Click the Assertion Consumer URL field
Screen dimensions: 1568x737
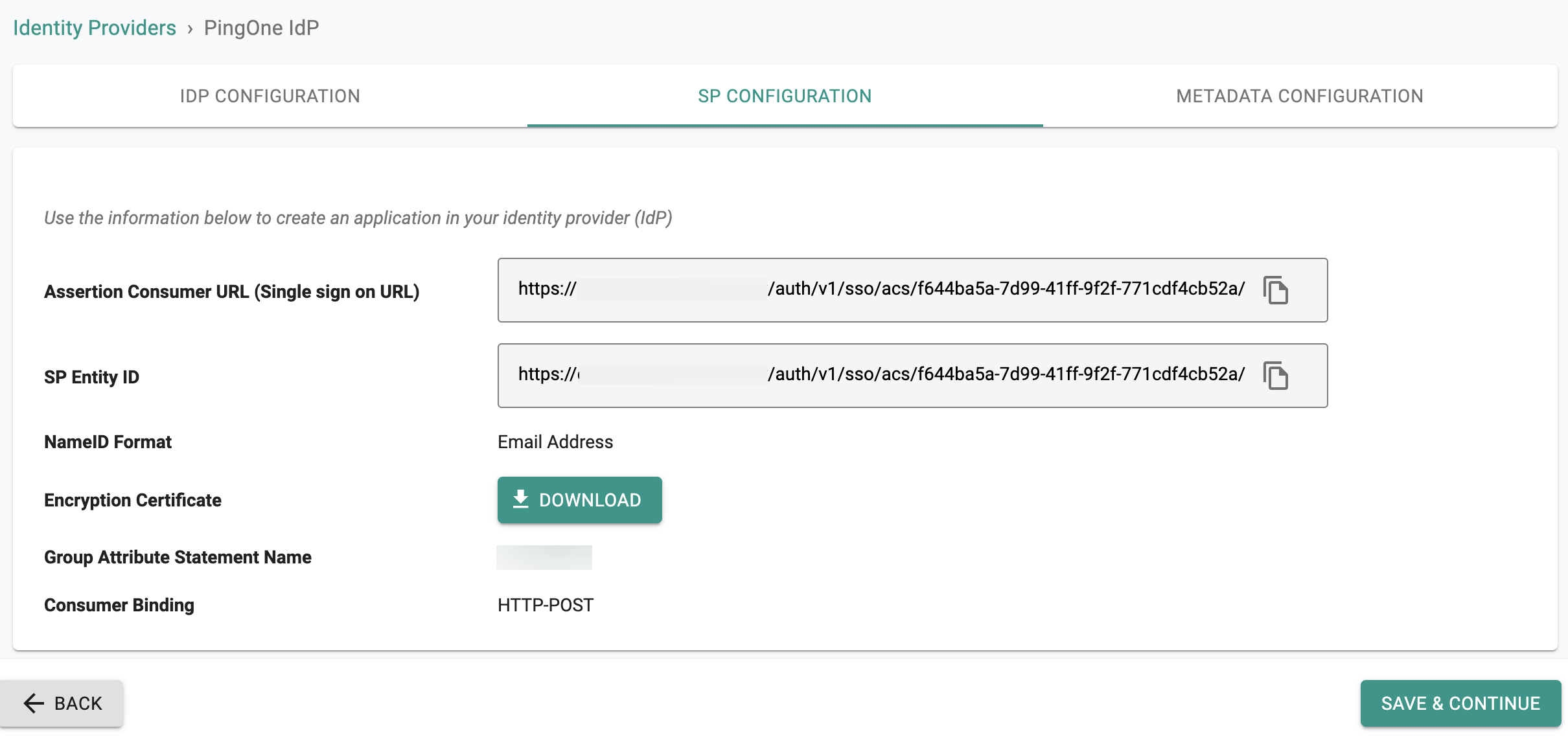point(912,290)
